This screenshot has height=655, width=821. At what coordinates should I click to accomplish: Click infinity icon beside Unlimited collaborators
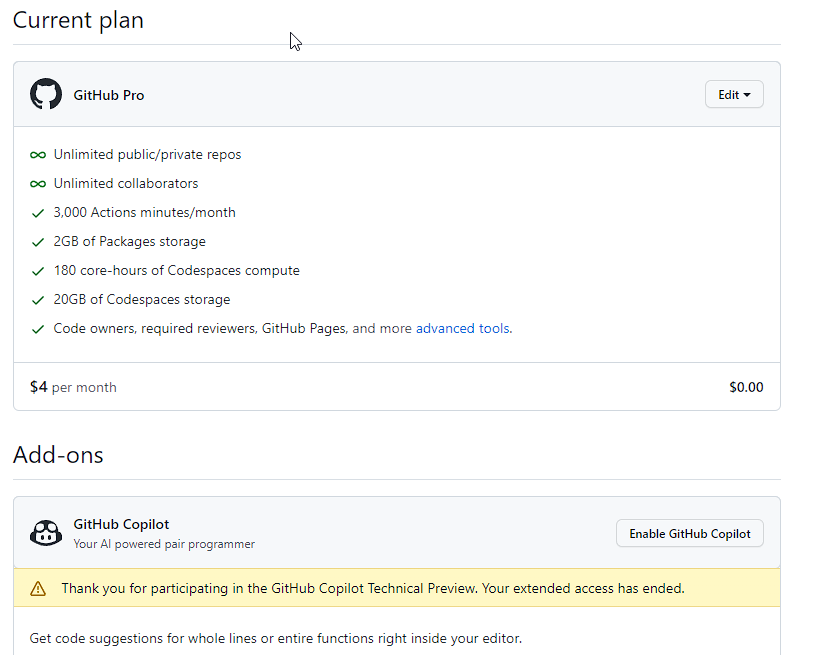point(38,184)
